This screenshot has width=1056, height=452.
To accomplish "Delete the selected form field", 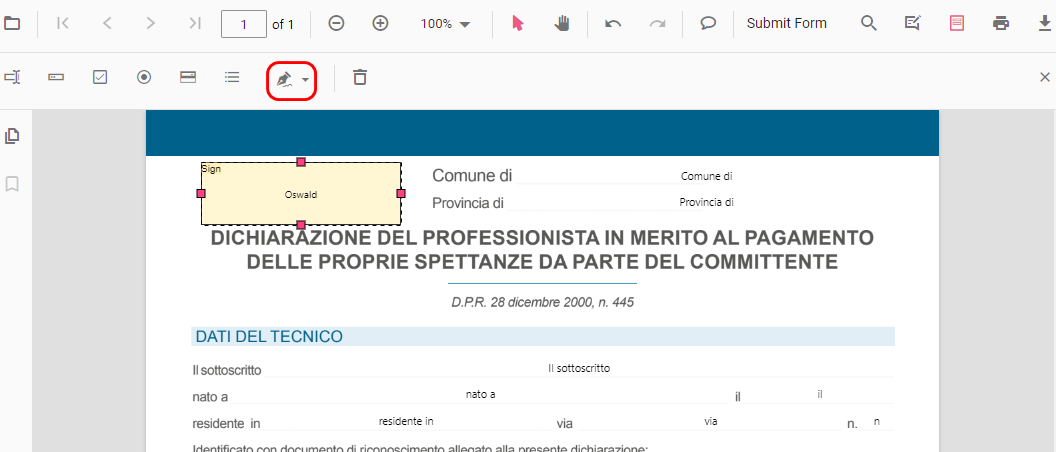I will [360, 77].
